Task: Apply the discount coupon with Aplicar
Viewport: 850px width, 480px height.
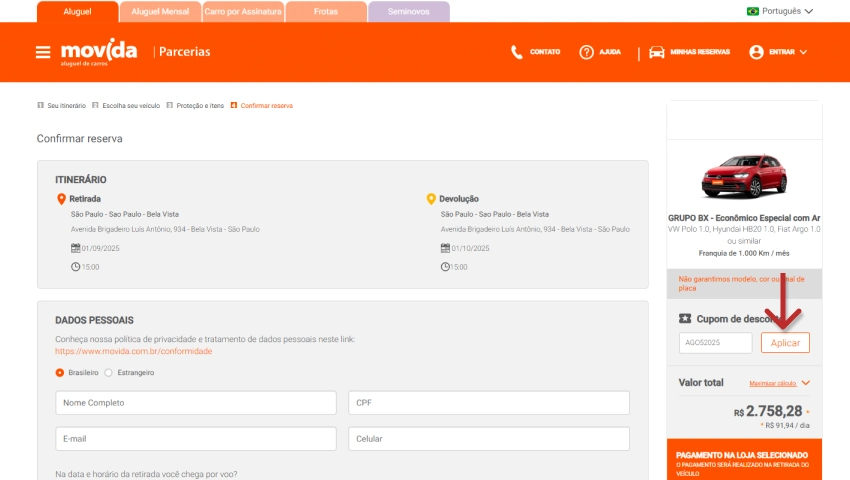Action: pyautogui.click(x=785, y=343)
